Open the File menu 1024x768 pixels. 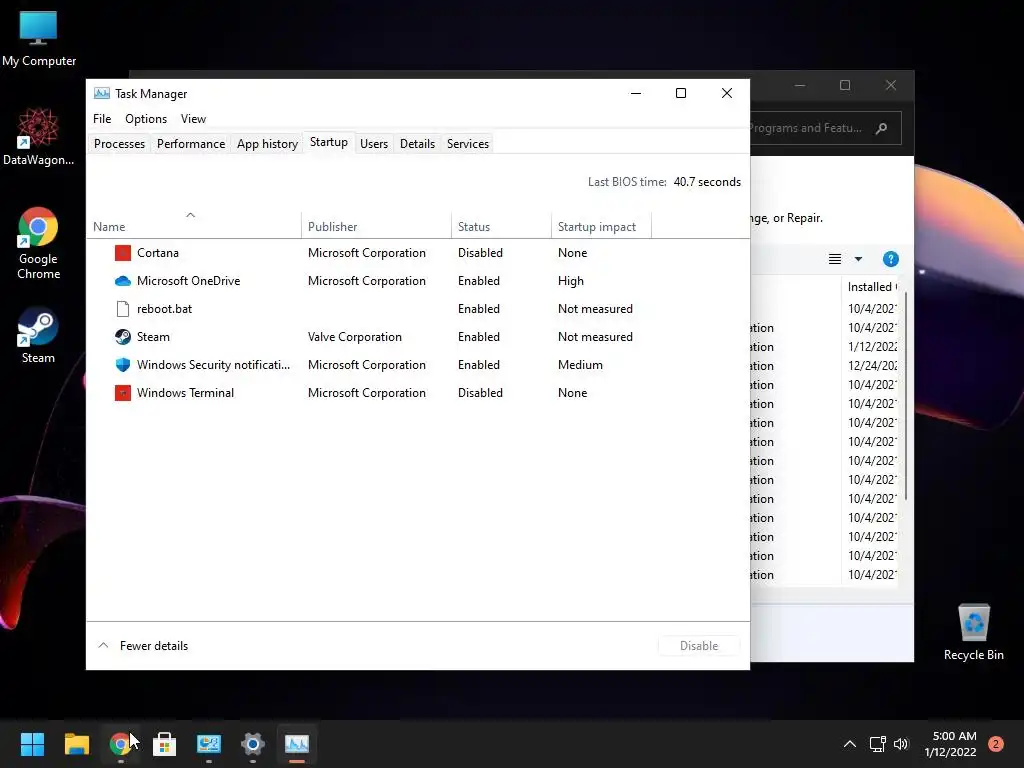[102, 119]
